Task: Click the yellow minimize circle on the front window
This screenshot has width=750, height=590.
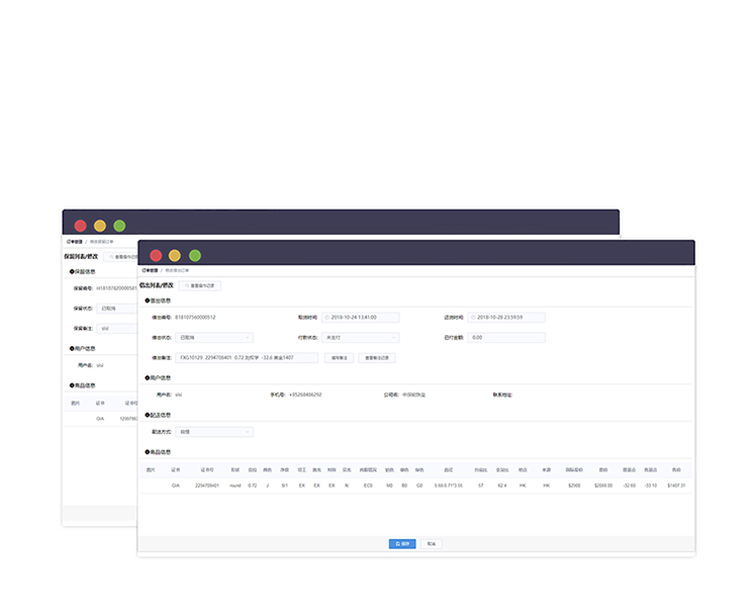Action: [x=175, y=256]
